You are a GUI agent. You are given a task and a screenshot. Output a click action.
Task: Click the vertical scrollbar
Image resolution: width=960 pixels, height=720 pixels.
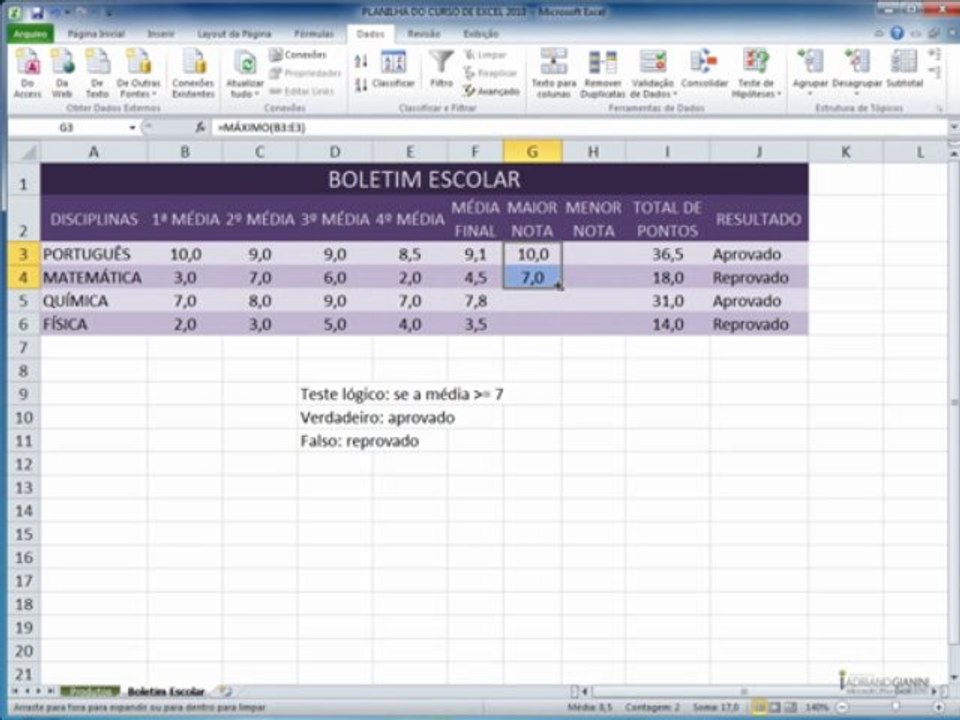[x=953, y=401]
